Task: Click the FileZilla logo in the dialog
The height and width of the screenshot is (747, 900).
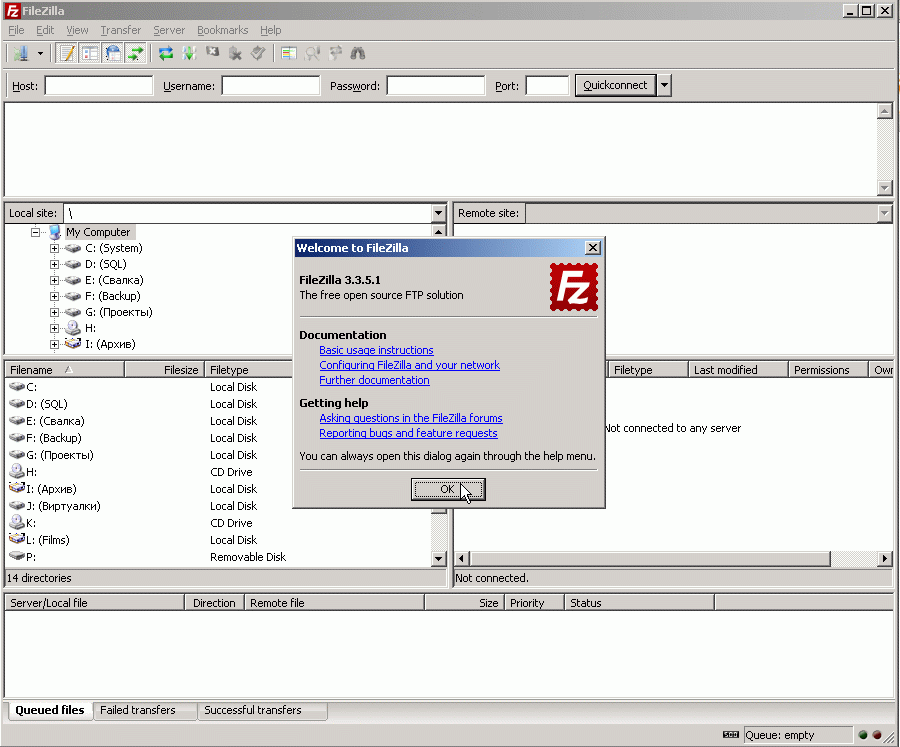Action: pos(573,287)
